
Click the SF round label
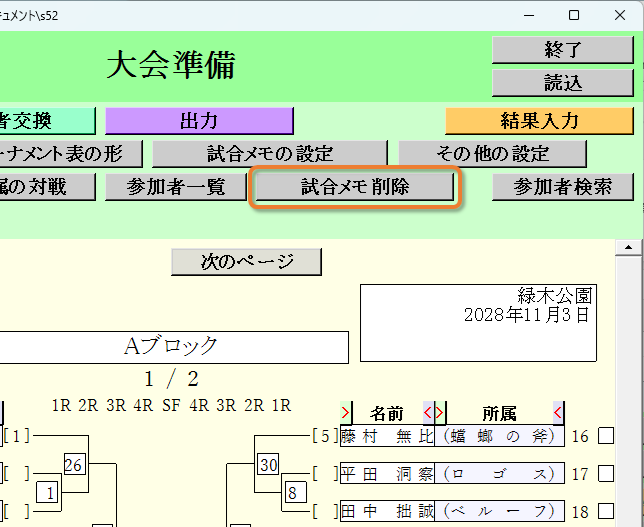pyautogui.click(x=171, y=405)
